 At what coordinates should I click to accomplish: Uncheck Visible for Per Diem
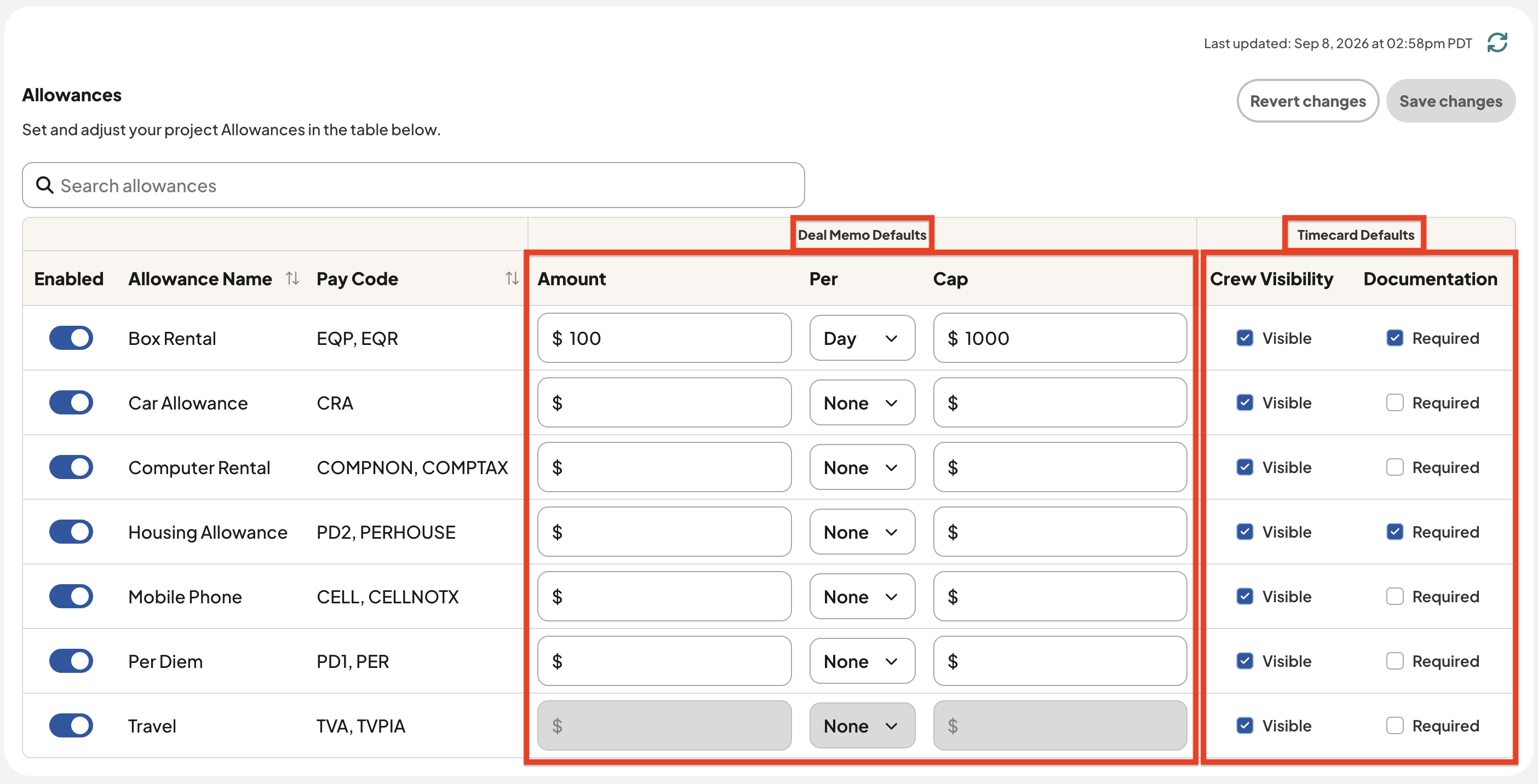1245,661
